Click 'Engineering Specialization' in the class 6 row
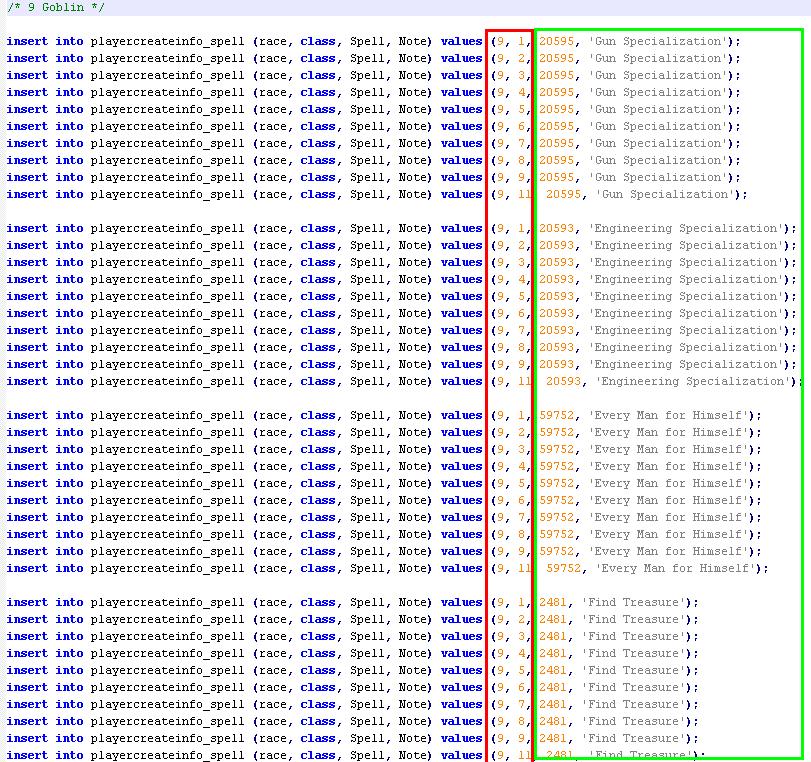This screenshot has width=811, height=762. (687, 313)
